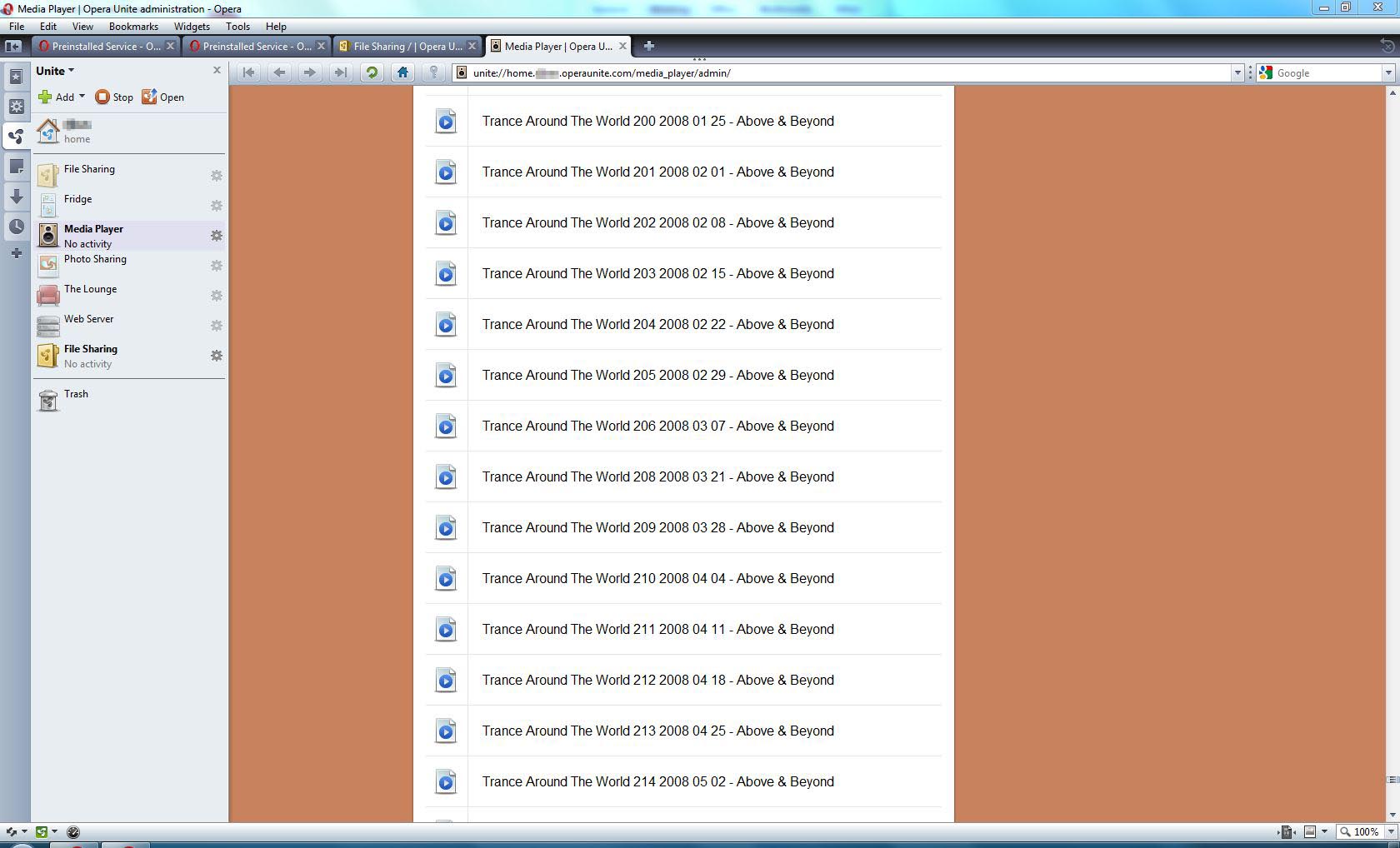The image size is (1400, 848).
Task: Select Photo Sharing service in sidebar
Action: pos(95,259)
